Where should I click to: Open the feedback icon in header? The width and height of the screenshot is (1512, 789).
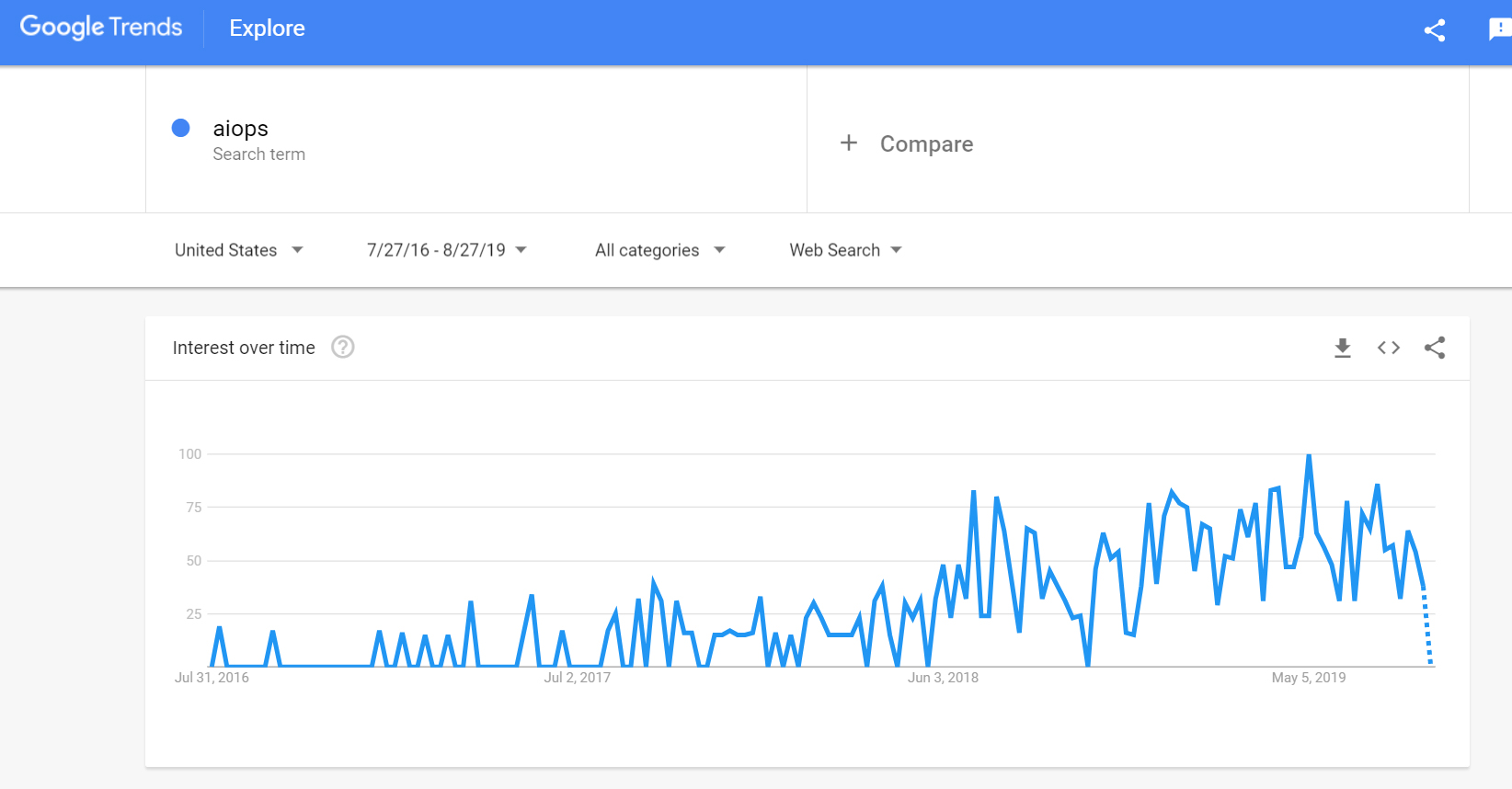(x=1499, y=30)
